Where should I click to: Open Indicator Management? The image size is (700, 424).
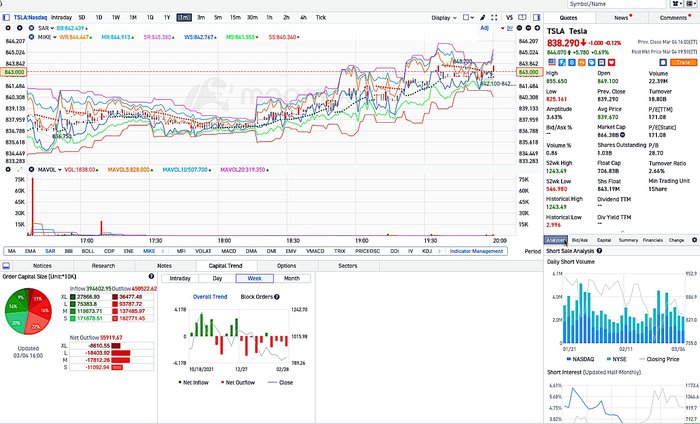476,251
